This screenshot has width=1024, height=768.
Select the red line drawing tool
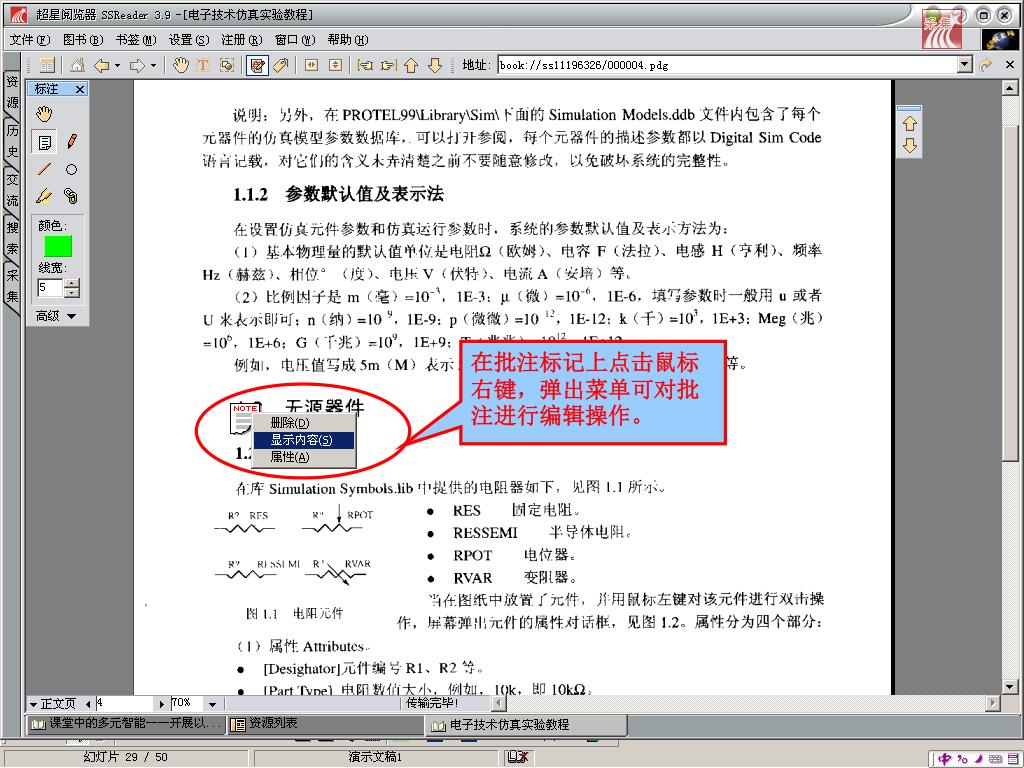[x=44, y=169]
